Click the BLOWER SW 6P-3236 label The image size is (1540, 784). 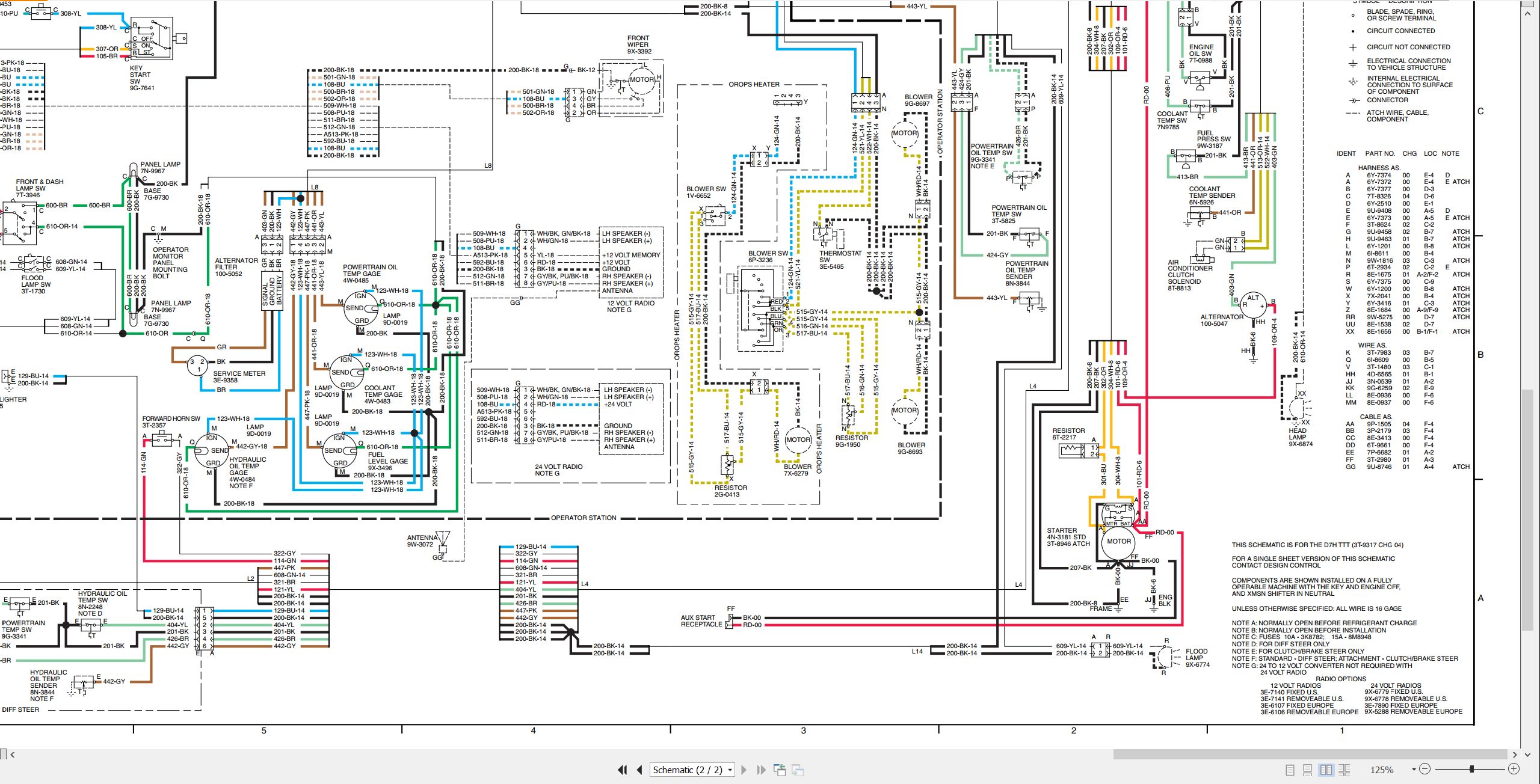[x=768, y=257]
